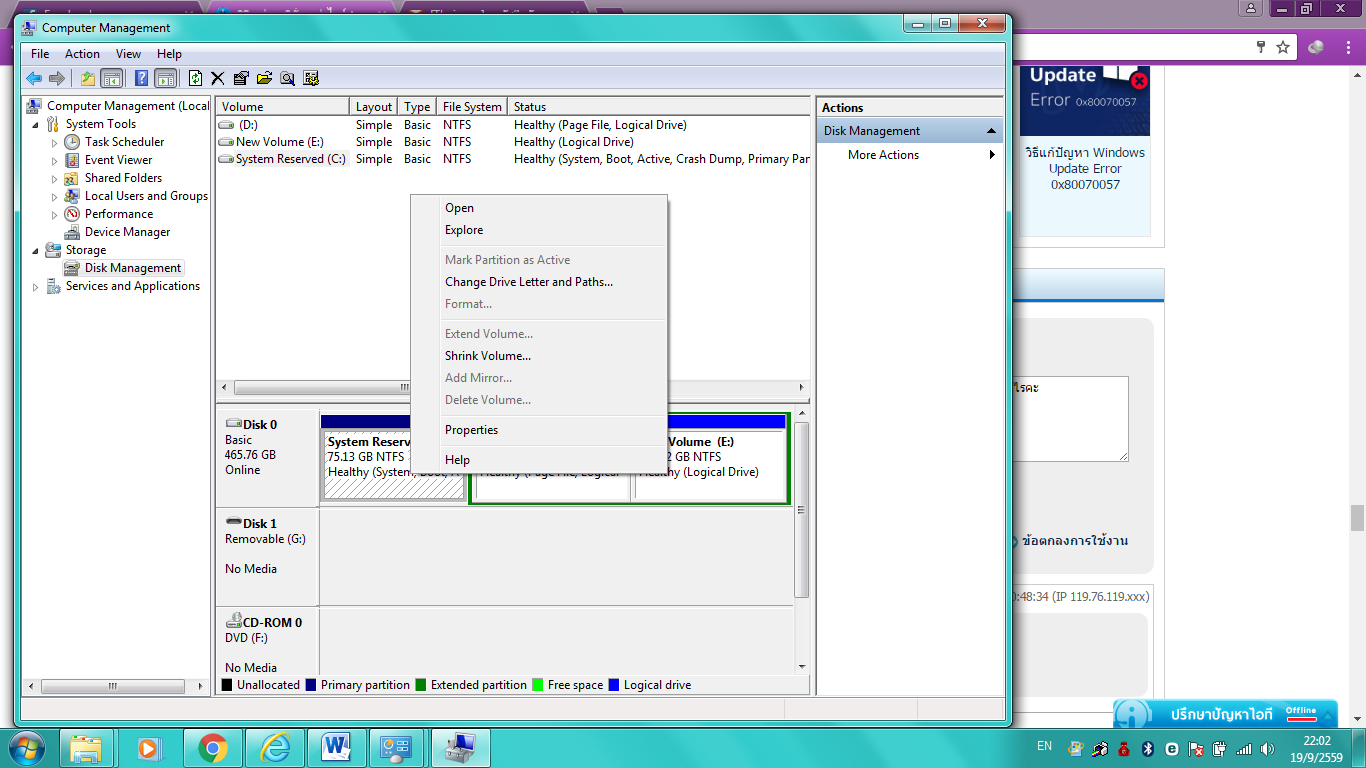Click the blue question mark Help icon
This screenshot has height=768, width=1366.
click(142, 78)
